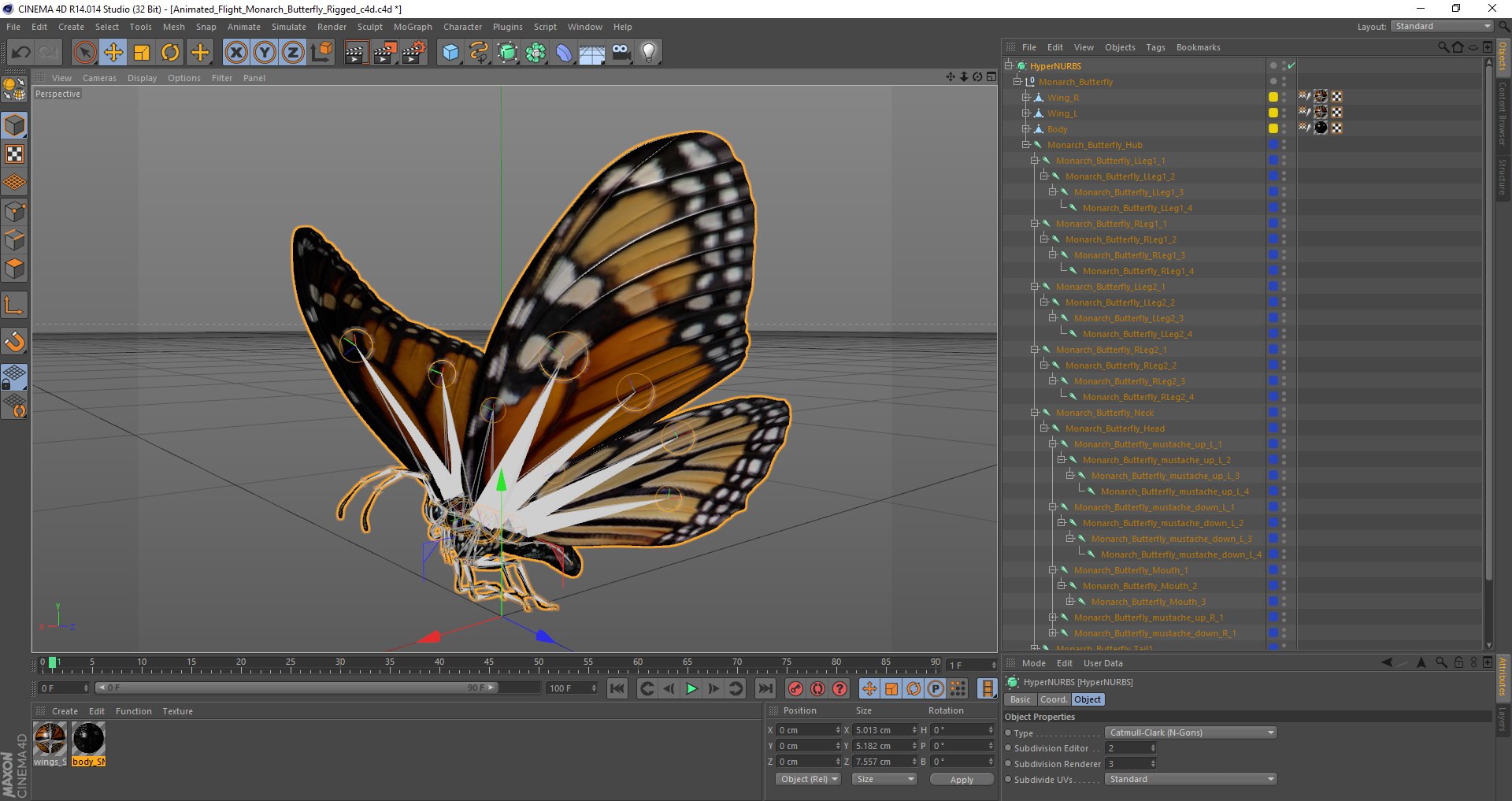Toggle Wing_R yellow layer swatch
The height and width of the screenshot is (801, 1512).
coord(1273,97)
